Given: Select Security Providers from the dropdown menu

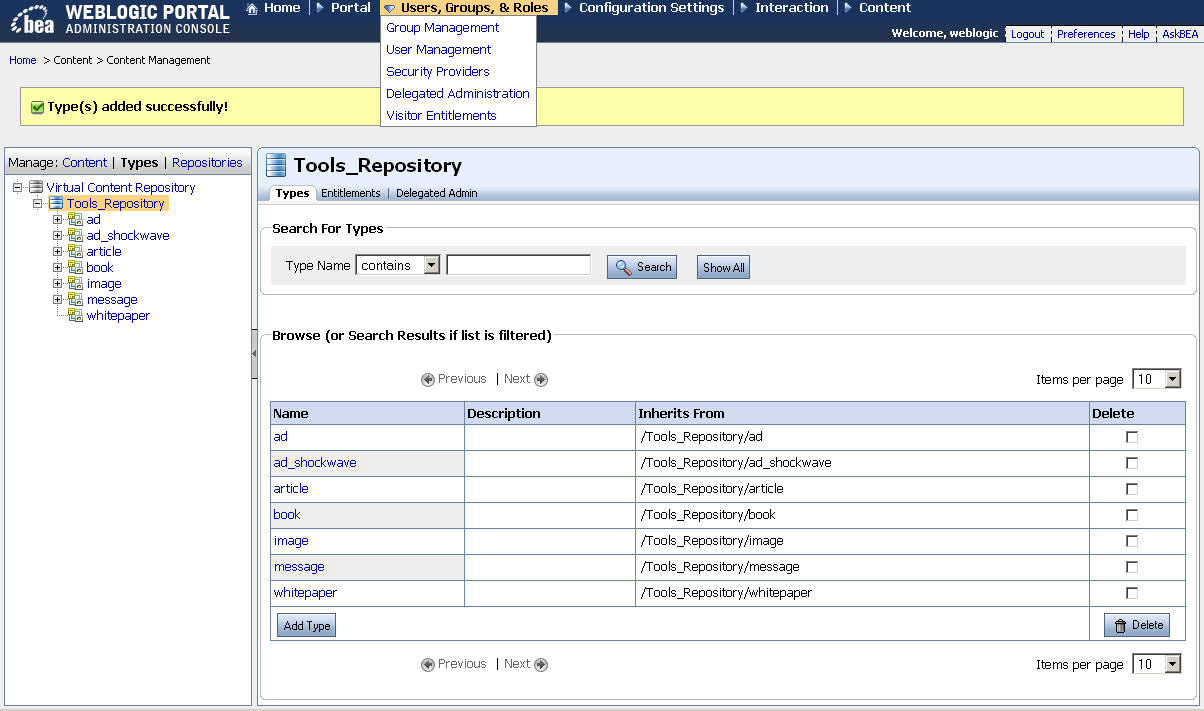Looking at the screenshot, I should [438, 72].
